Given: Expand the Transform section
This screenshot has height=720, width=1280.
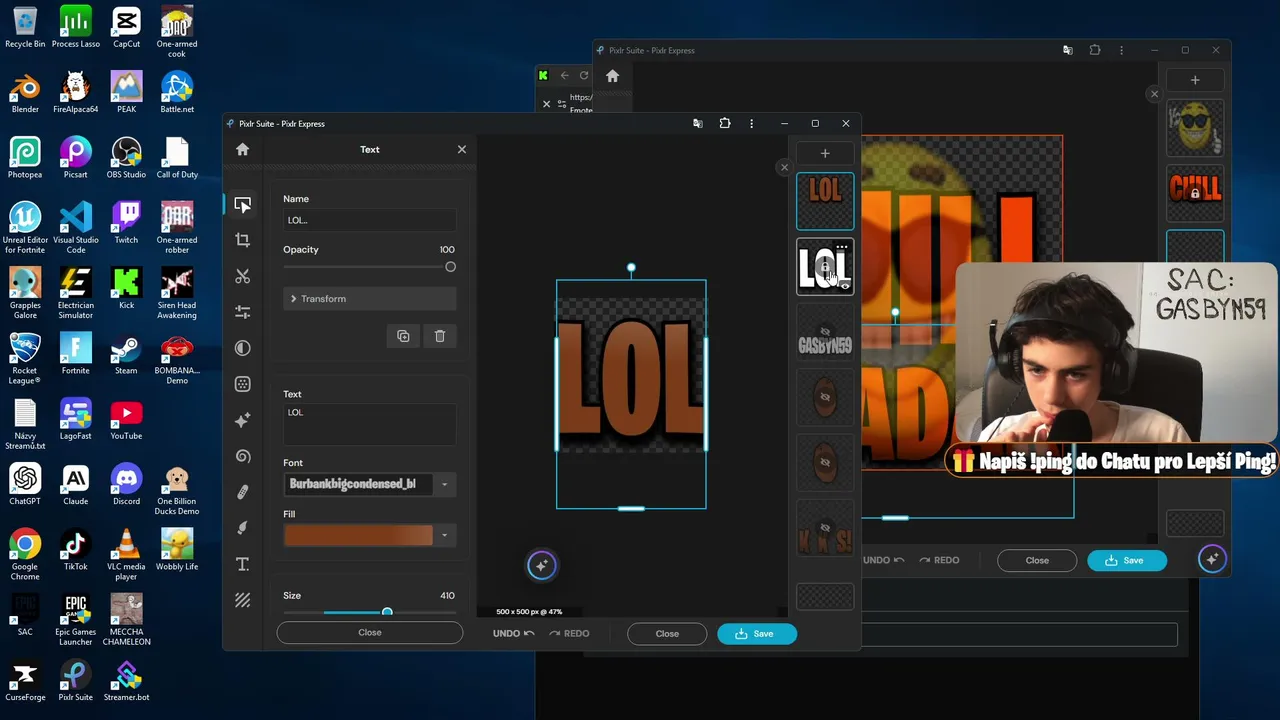Looking at the screenshot, I should pos(370,299).
